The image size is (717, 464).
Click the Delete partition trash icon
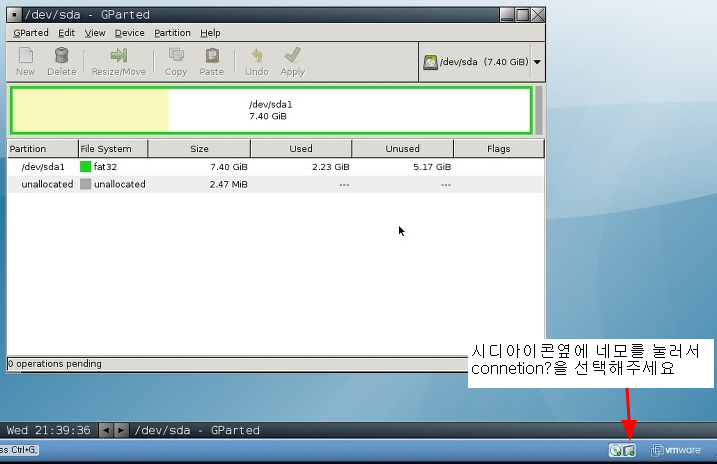(61, 56)
